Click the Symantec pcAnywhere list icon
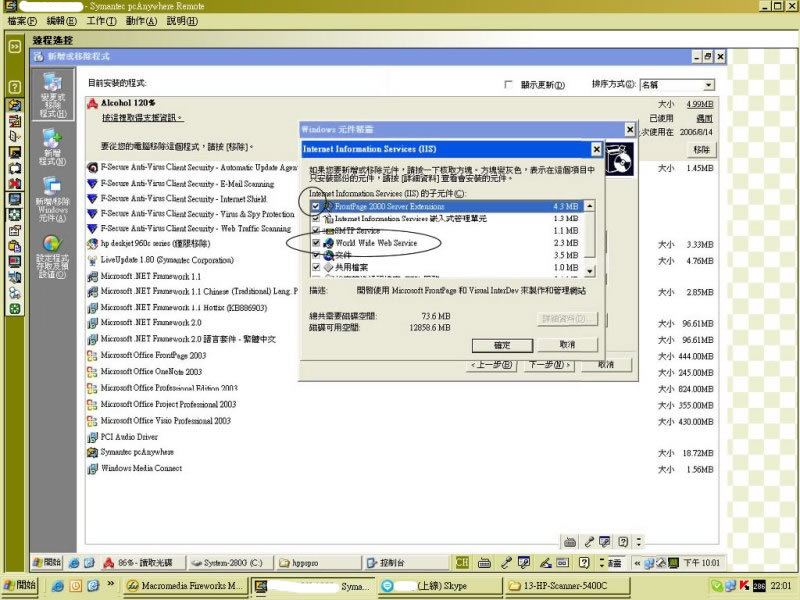Viewport: 800px width, 600px height. (x=92, y=453)
